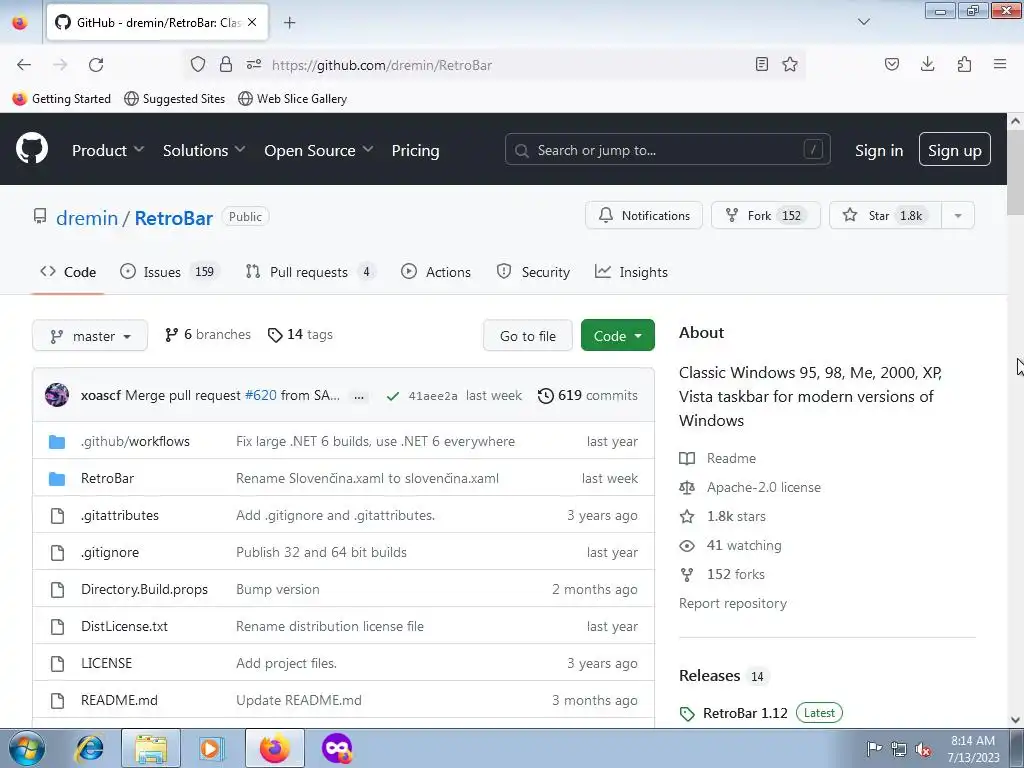Open the Insights tab
The width and height of the screenshot is (1024, 768).
(631, 272)
